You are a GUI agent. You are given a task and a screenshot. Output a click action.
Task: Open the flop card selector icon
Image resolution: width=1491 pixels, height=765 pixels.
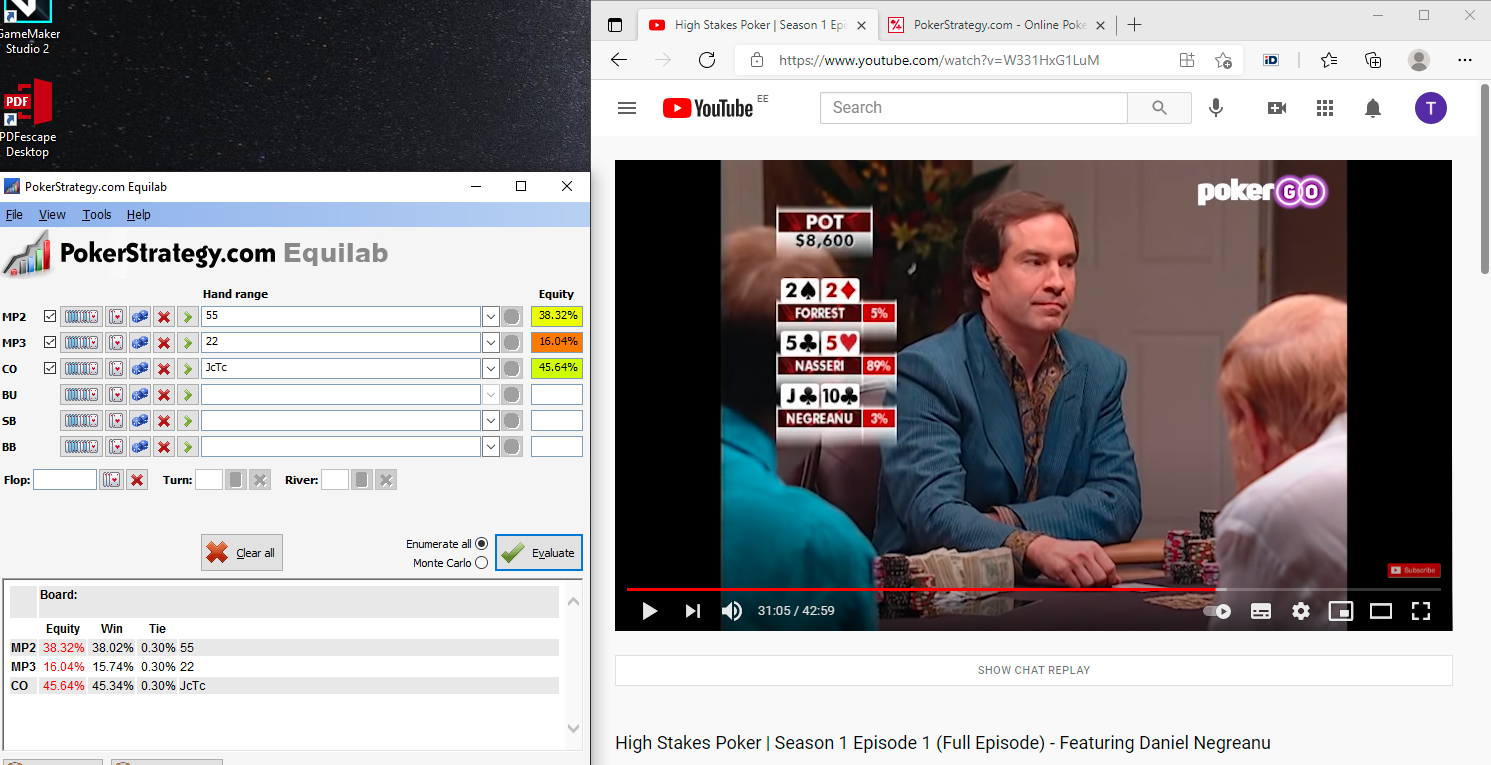(111, 480)
